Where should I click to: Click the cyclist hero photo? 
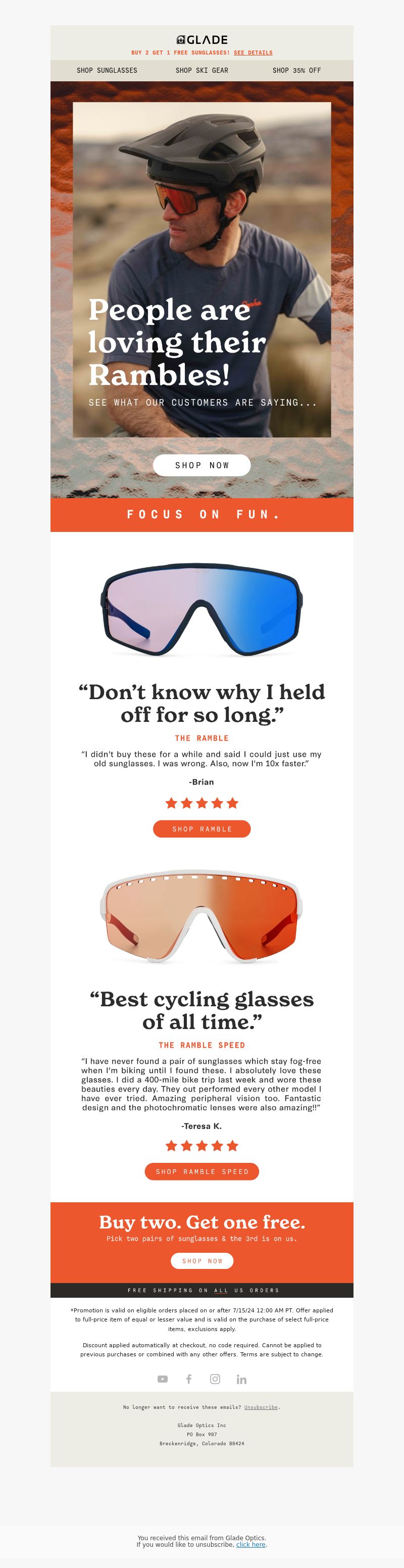point(202,270)
